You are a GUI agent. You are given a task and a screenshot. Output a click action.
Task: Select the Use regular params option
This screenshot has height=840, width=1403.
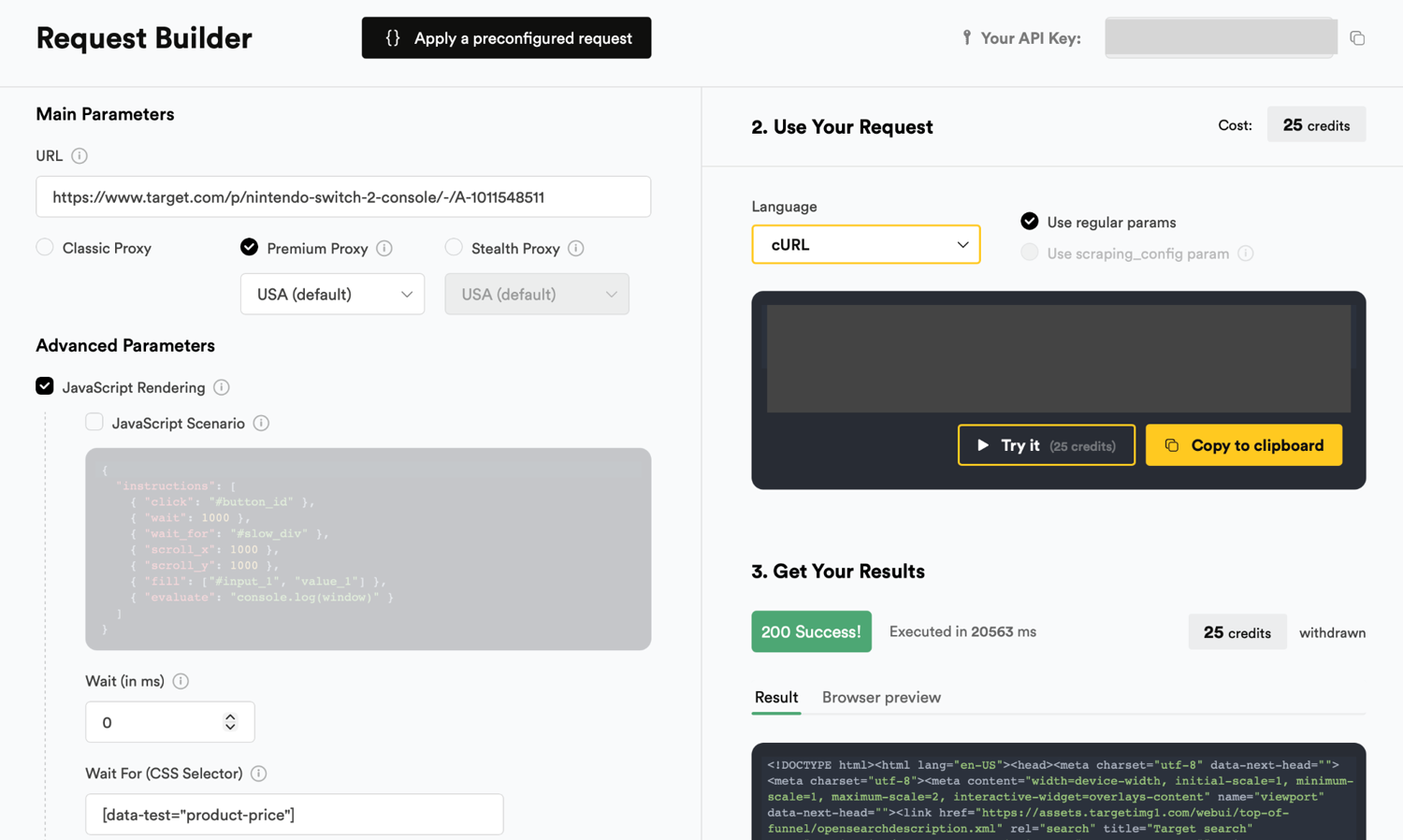1030,222
